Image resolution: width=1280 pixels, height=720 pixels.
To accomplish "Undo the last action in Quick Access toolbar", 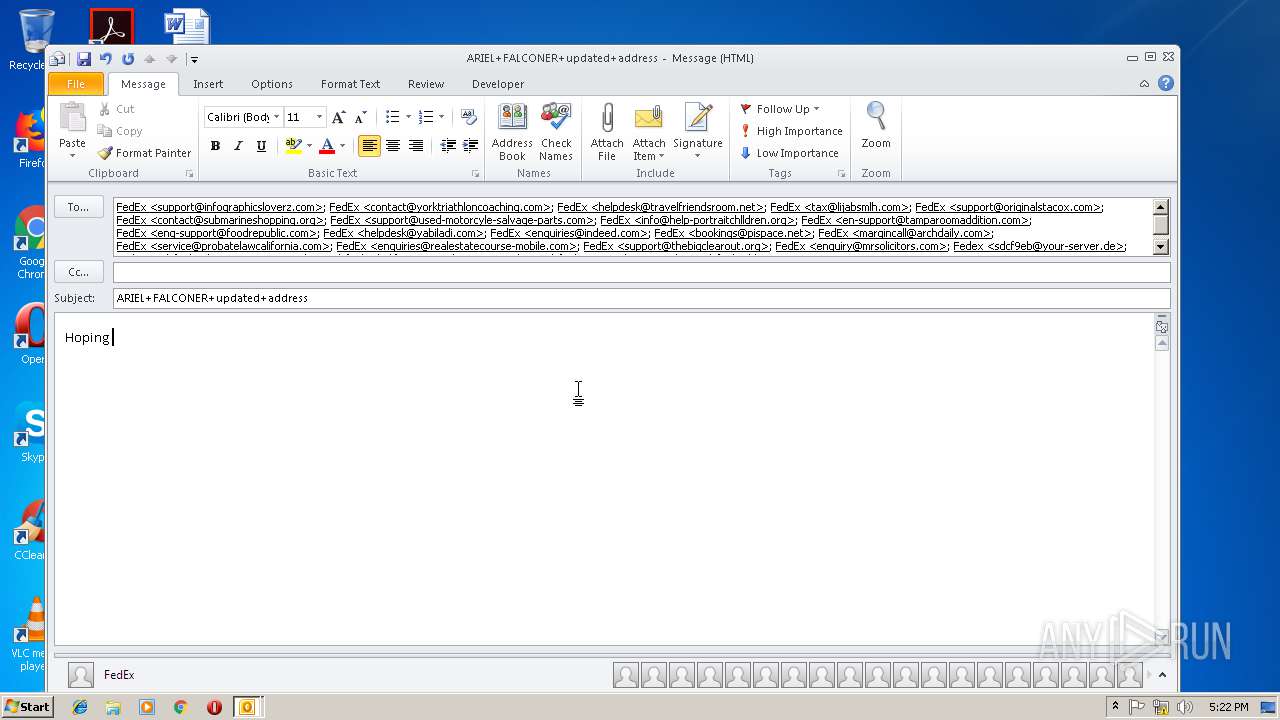I will pos(105,59).
